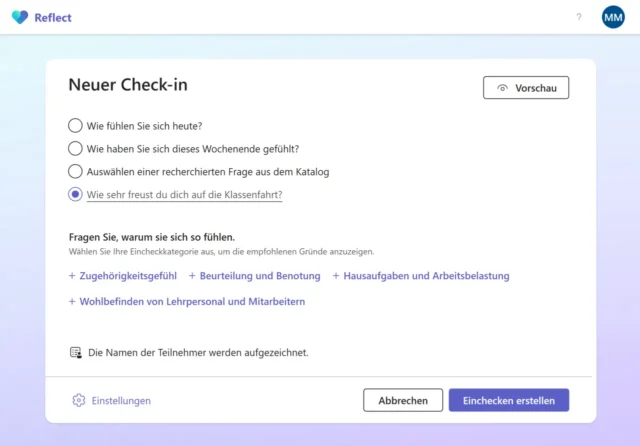Open help via question mark icon
The image size is (640, 446).
tap(579, 17)
